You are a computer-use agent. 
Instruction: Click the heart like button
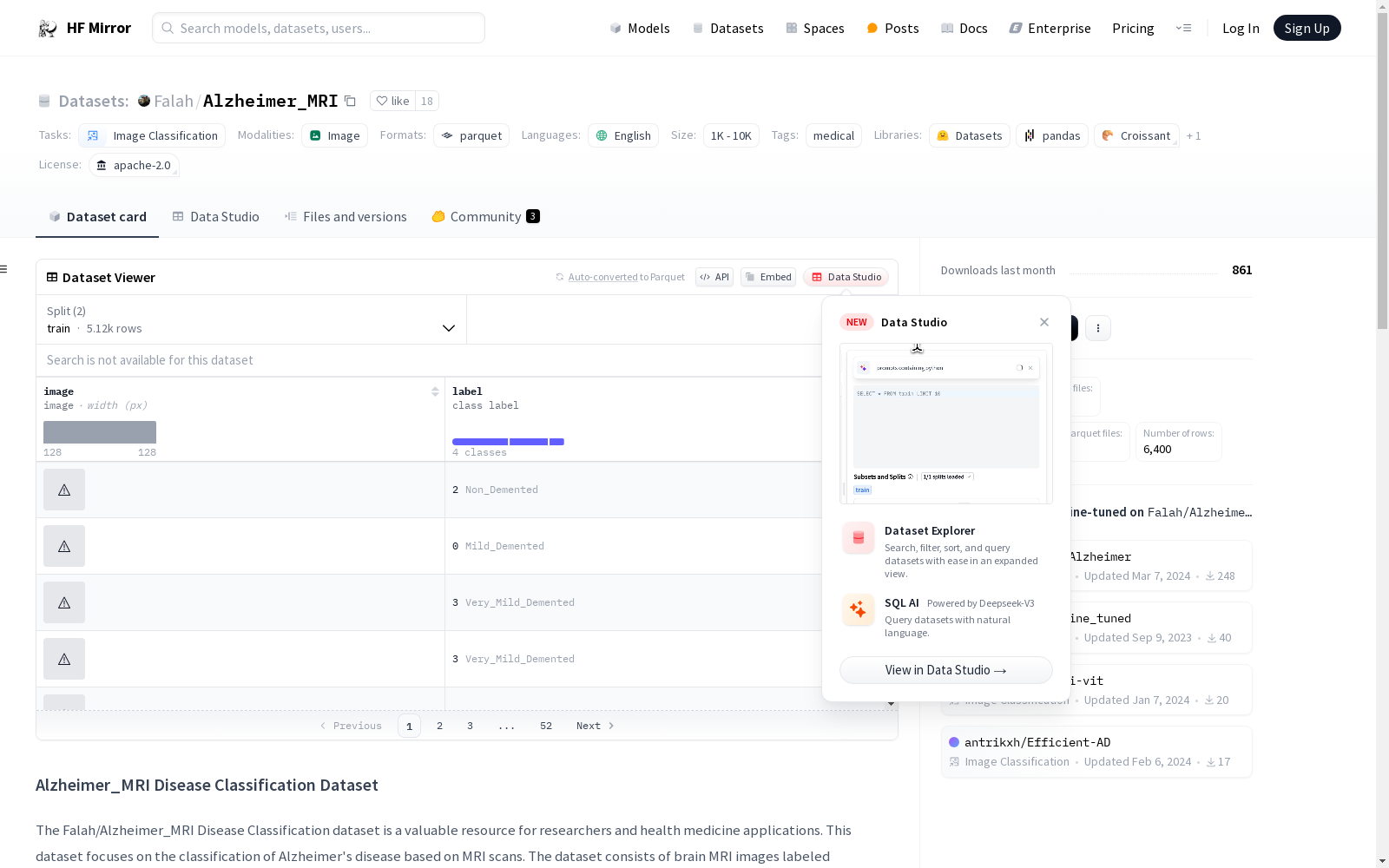pyautogui.click(x=392, y=101)
